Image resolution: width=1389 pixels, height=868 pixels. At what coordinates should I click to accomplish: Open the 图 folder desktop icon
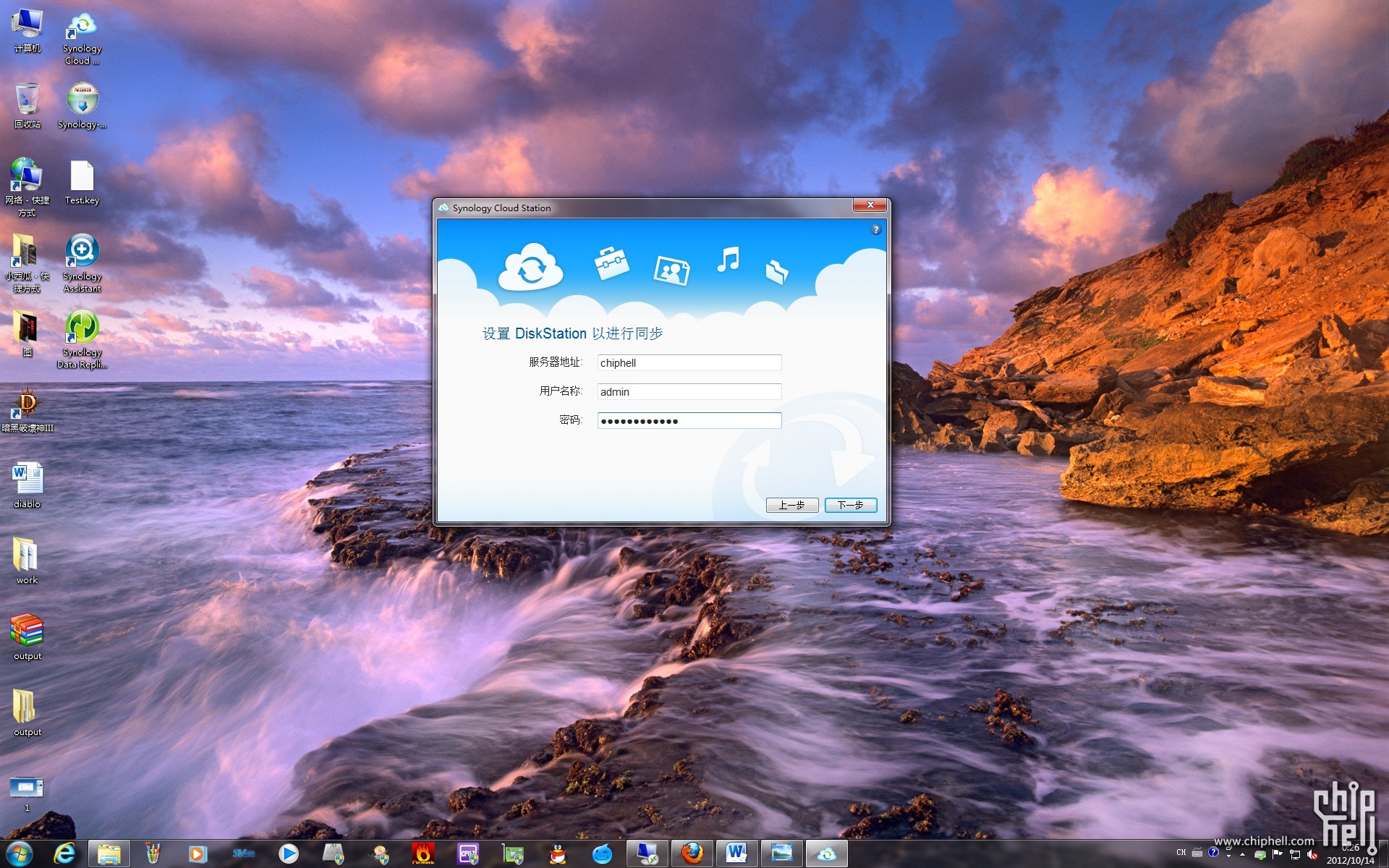(27, 333)
